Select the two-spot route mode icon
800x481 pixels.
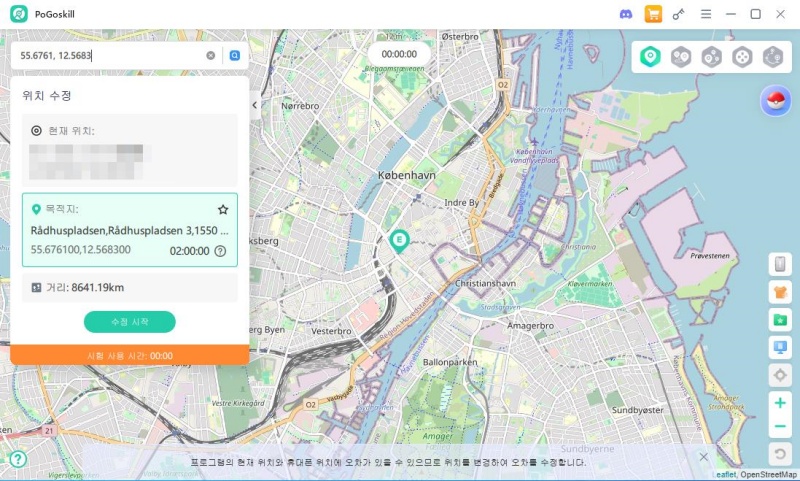(681, 57)
